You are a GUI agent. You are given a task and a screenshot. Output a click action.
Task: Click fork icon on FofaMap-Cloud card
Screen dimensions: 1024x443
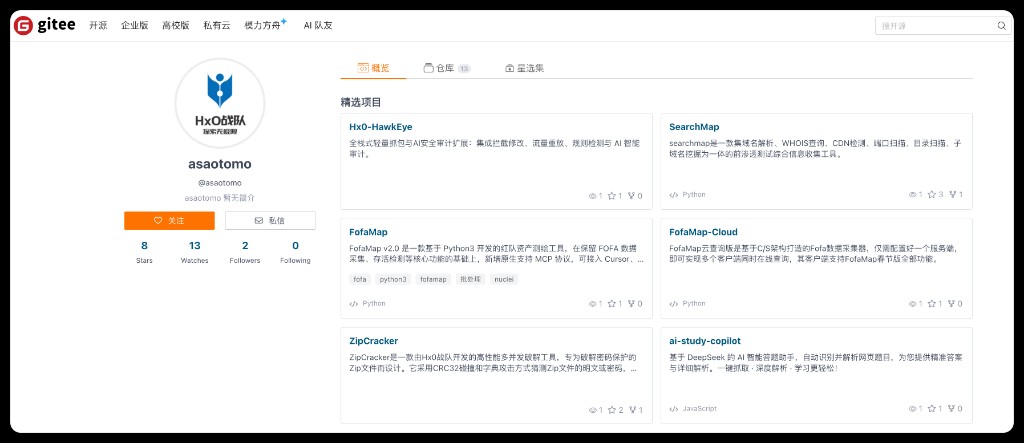click(952, 304)
